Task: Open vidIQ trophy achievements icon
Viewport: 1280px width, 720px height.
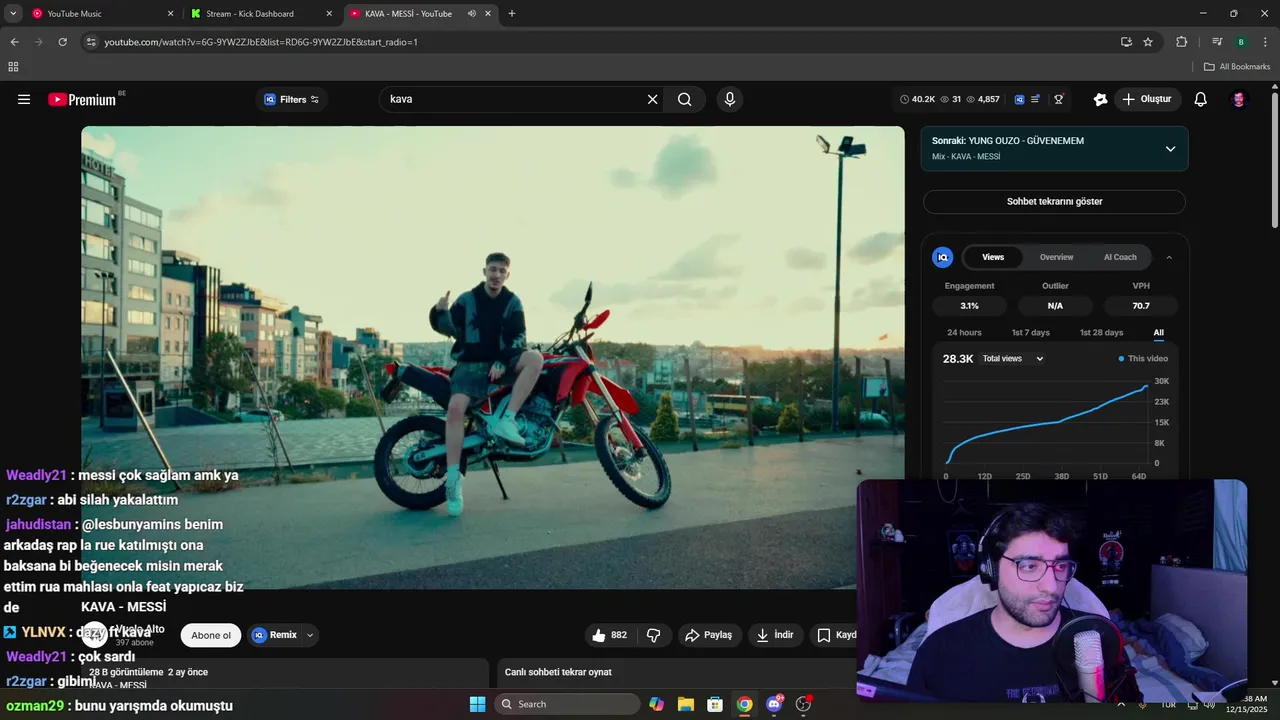Action: 1059,99
